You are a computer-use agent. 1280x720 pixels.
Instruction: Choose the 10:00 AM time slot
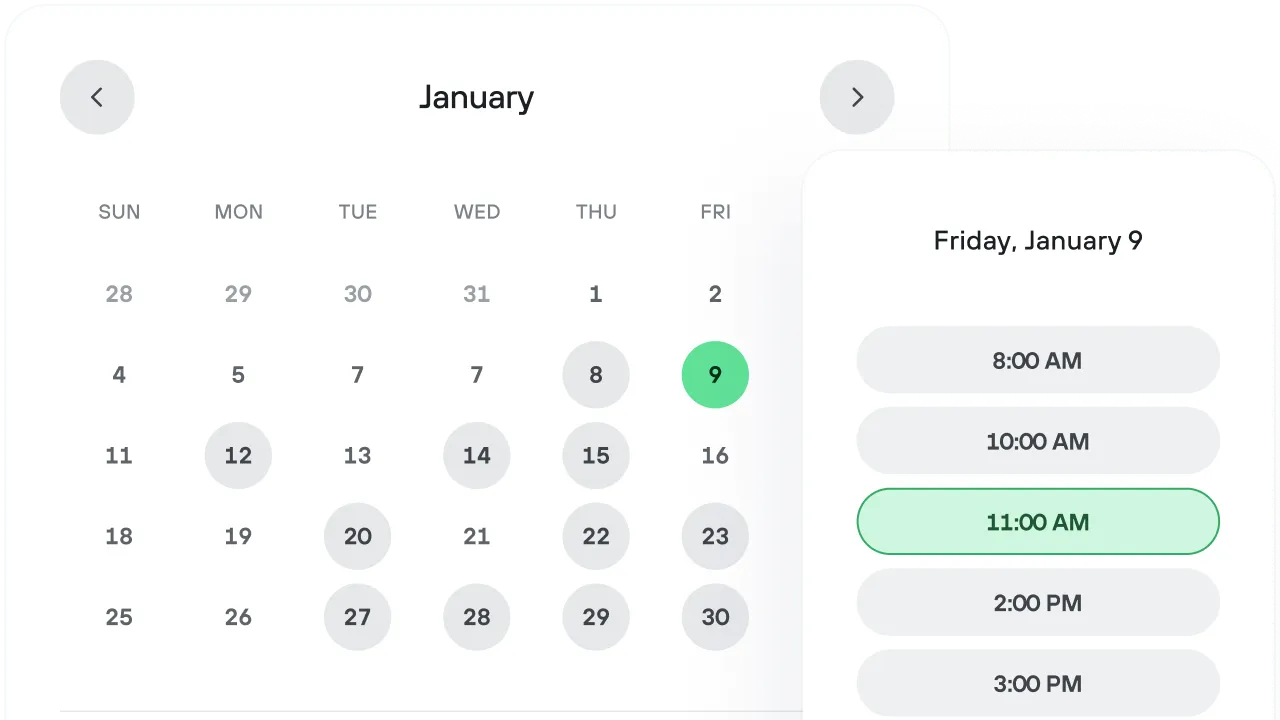coord(1038,441)
